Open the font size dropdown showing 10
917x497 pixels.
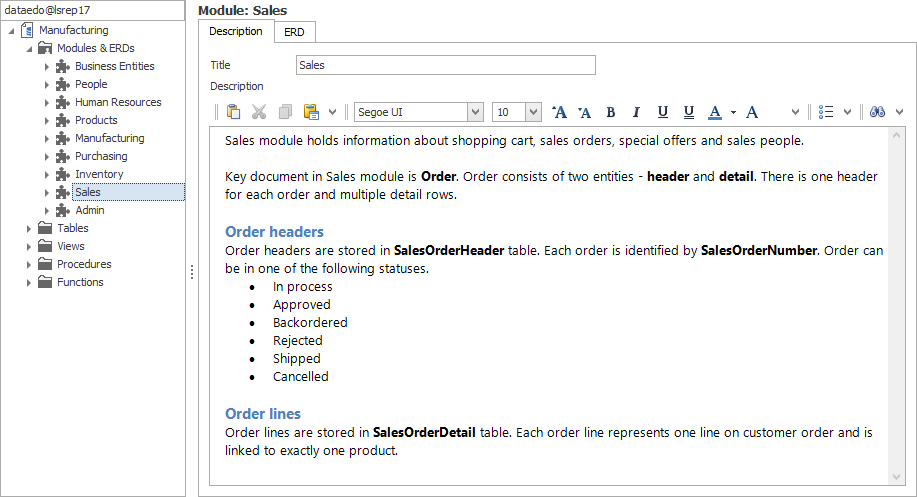click(x=533, y=112)
